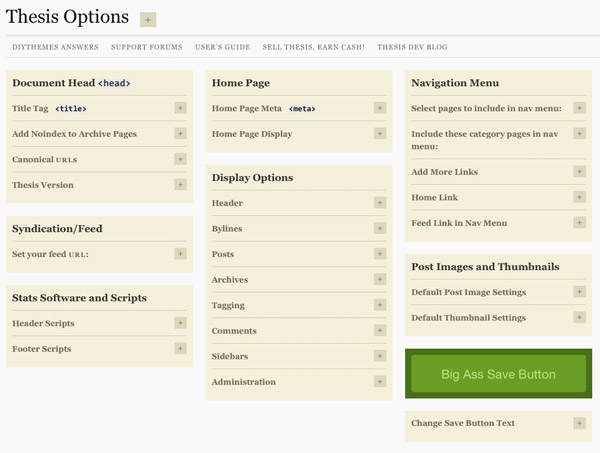Expand Thesis Version option

(180, 184)
